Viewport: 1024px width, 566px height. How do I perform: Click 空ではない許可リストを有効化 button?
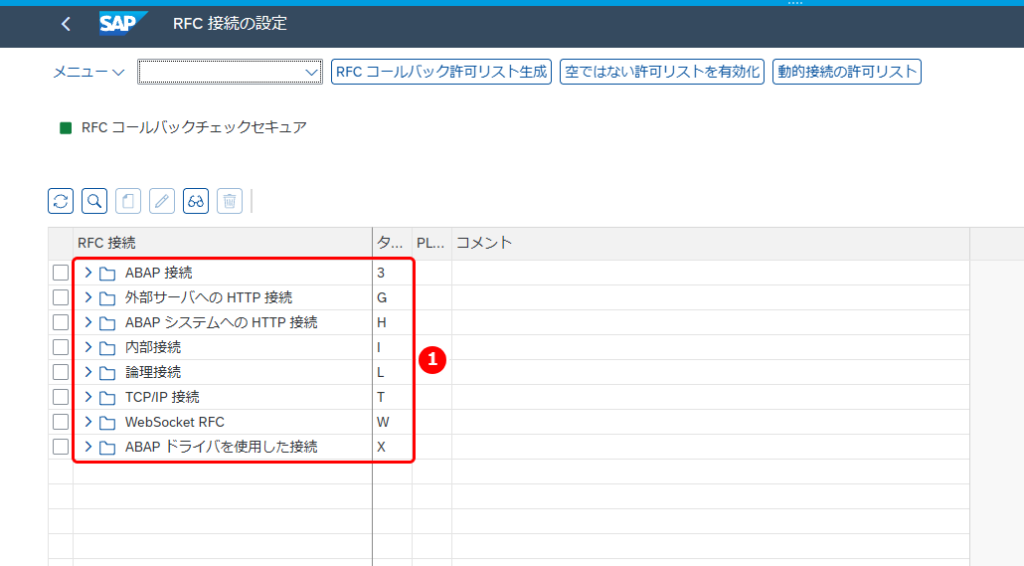coord(662,72)
